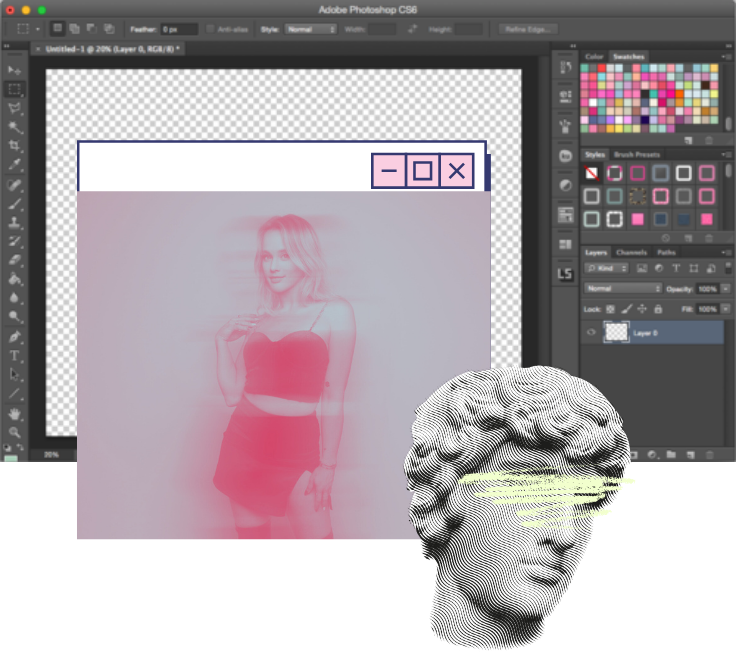The image size is (736, 663).
Task: Enable the Anti-alias checkbox
Action: (211, 29)
